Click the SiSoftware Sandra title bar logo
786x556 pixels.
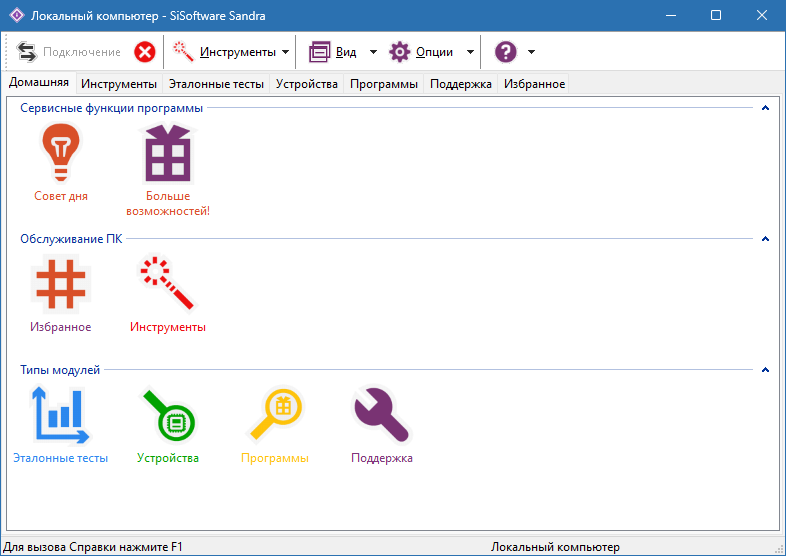point(17,16)
